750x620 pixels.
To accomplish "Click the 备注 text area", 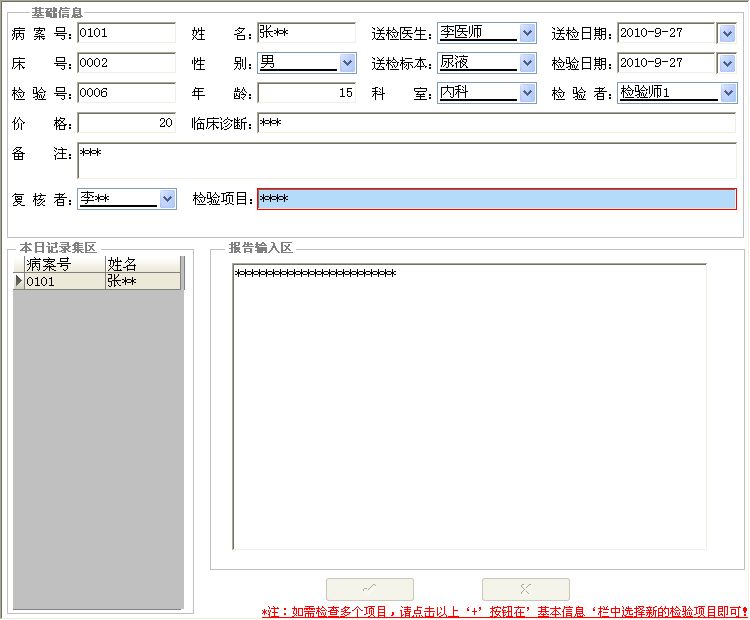I will [407, 160].
